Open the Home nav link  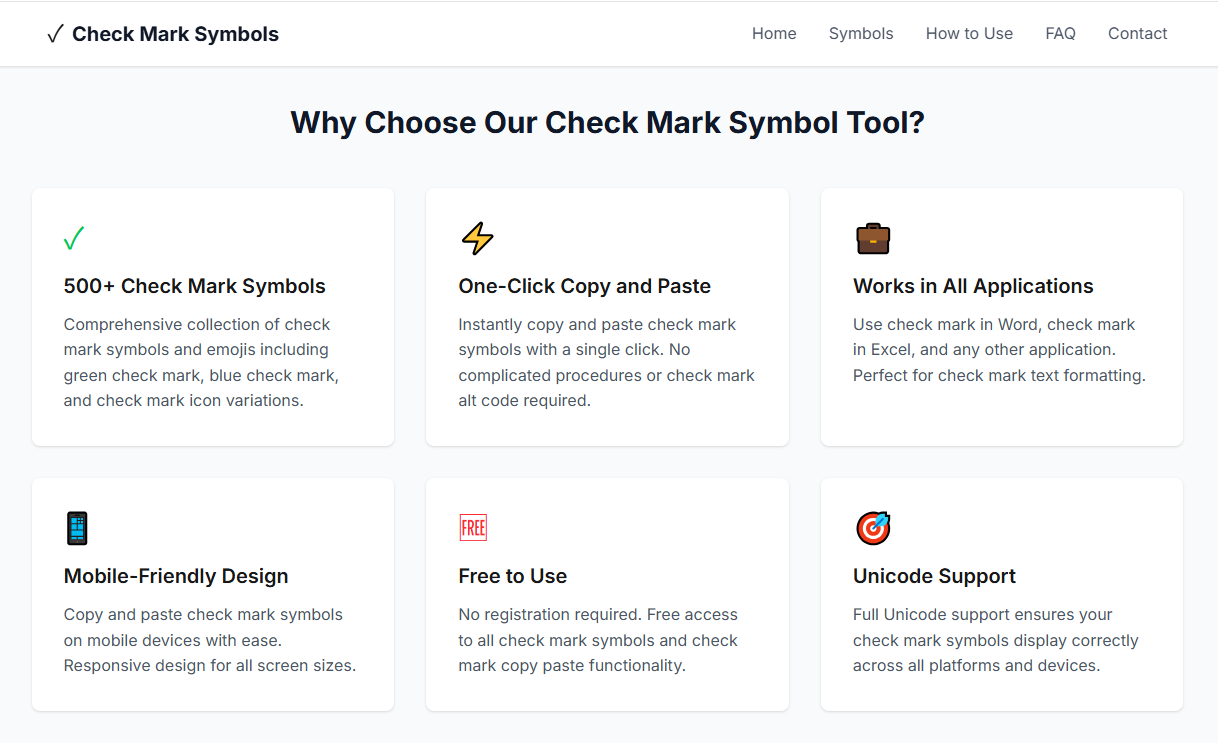pyautogui.click(x=774, y=34)
